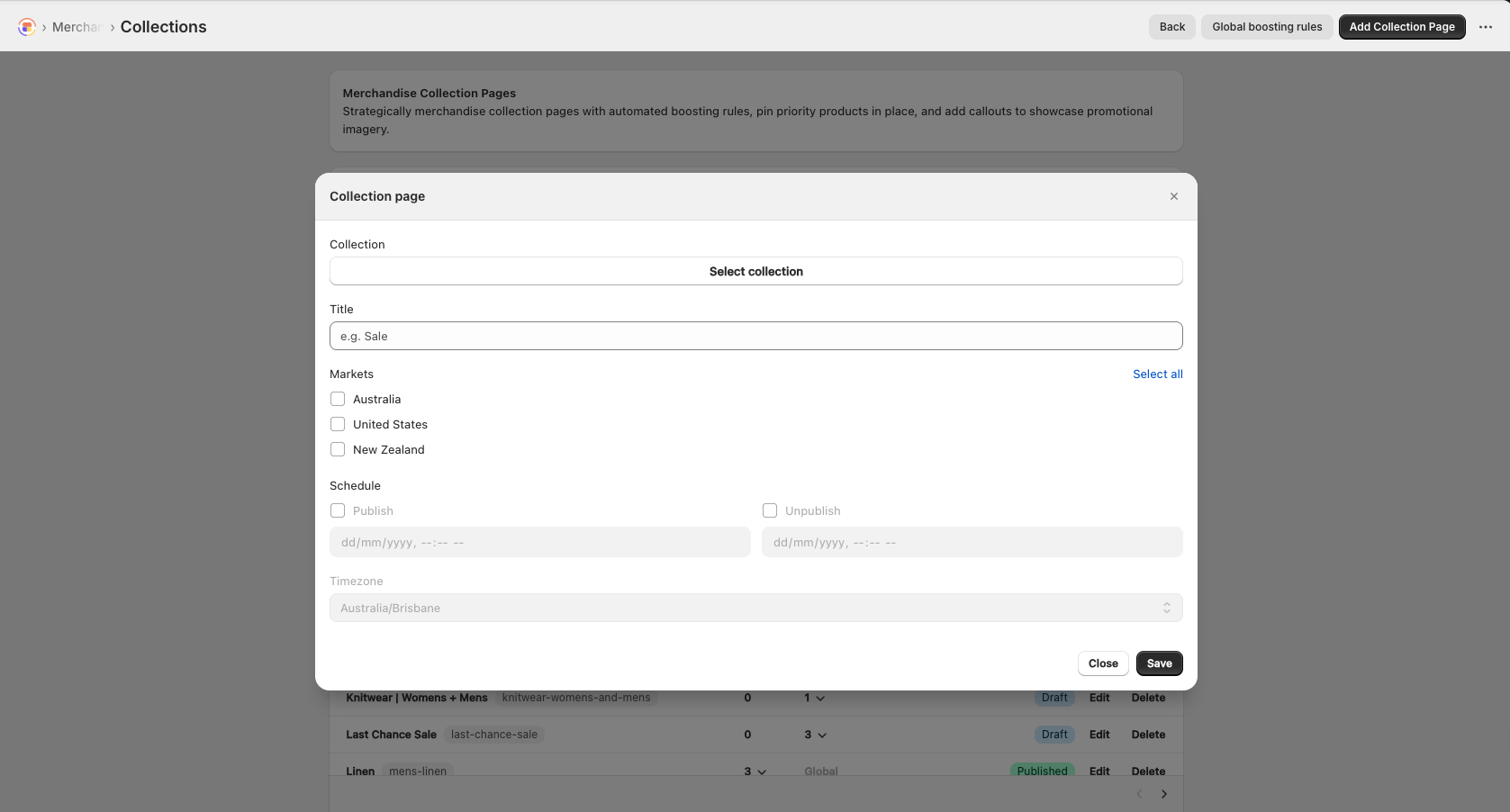Open the Timezone Australia/Brisbane dropdown
The height and width of the screenshot is (812, 1510).
coord(755,608)
